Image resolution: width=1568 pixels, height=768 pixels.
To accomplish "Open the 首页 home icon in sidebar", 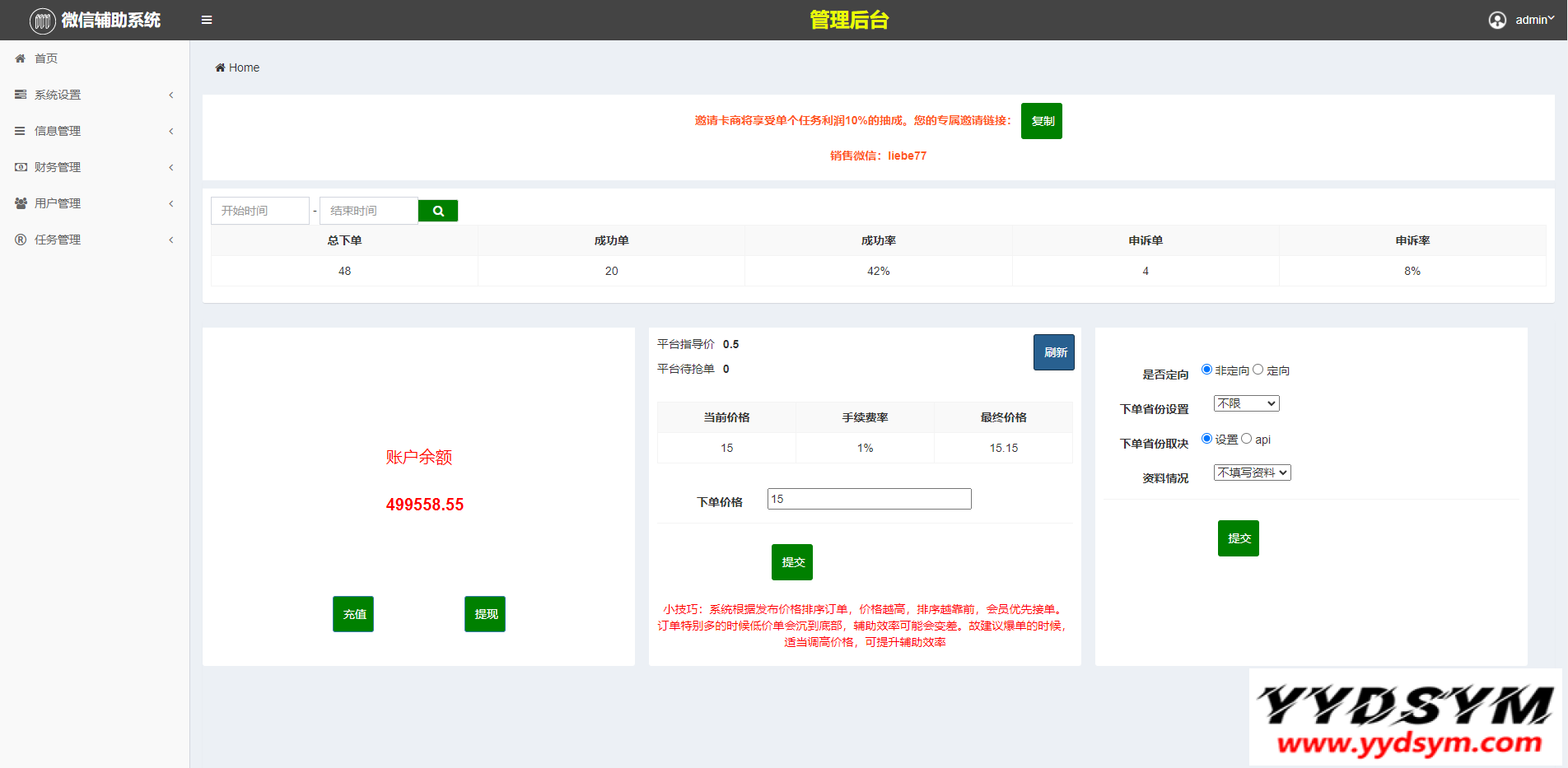I will pyautogui.click(x=20, y=58).
